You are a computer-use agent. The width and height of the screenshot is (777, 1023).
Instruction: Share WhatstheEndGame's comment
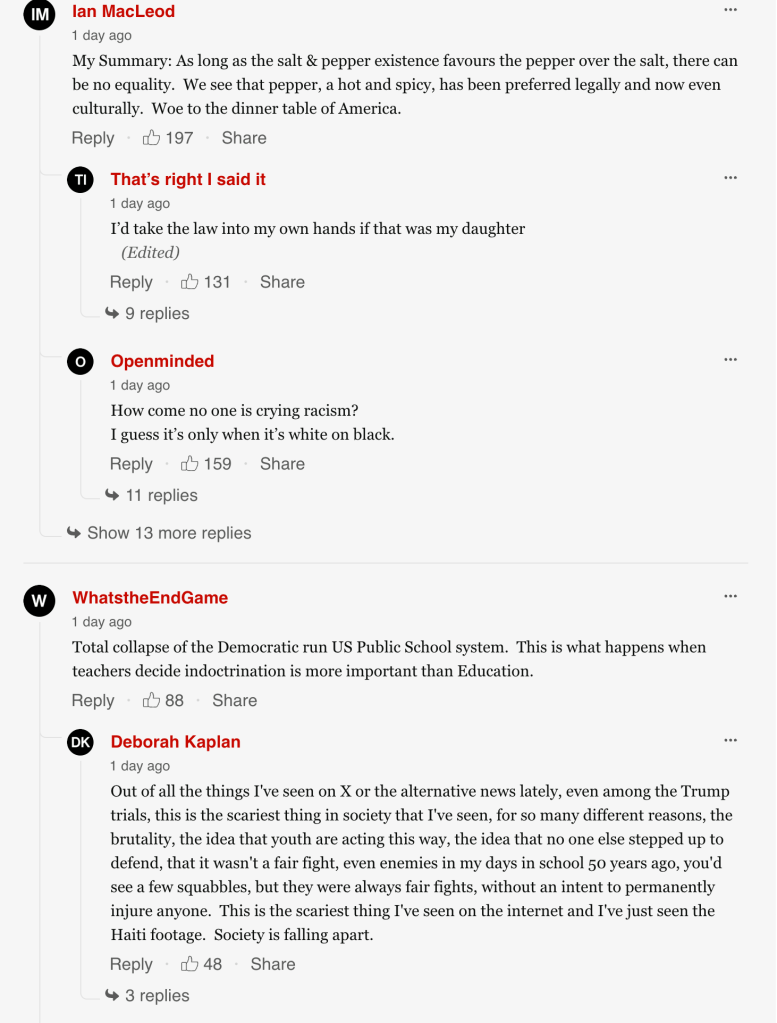pos(234,701)
